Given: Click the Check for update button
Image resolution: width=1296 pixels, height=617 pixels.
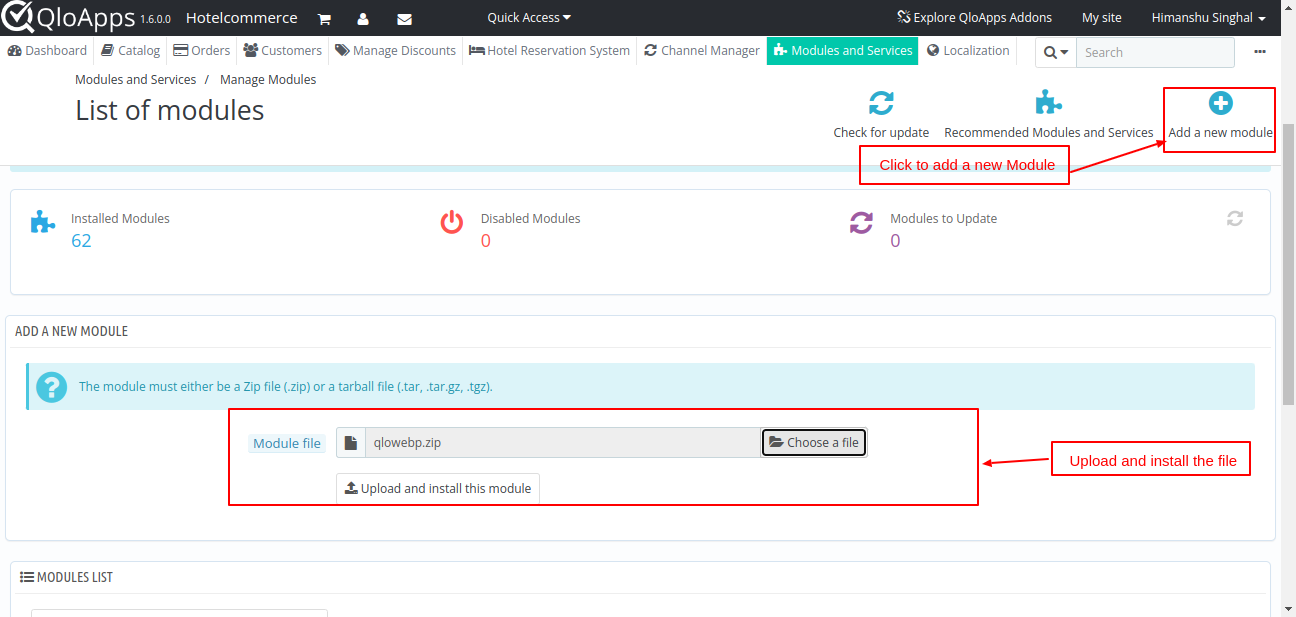Looking at the screenshot, I should pyautogui.click(x=881, y=115).
